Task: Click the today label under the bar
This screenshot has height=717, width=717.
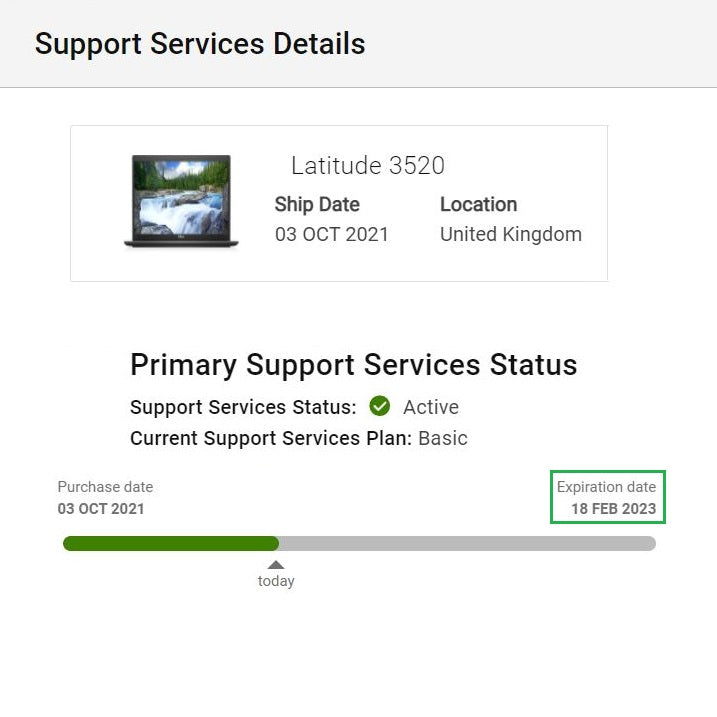Action: (276, 581)
